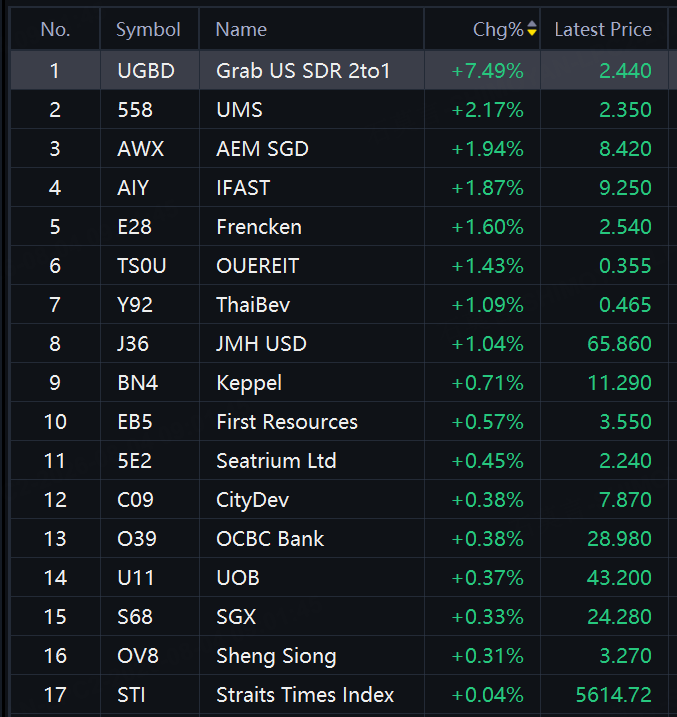The width and height of the screenshot is (677, 717).
Task: Sort by the Chg% column arrow icon
Action: click(532, 28)
